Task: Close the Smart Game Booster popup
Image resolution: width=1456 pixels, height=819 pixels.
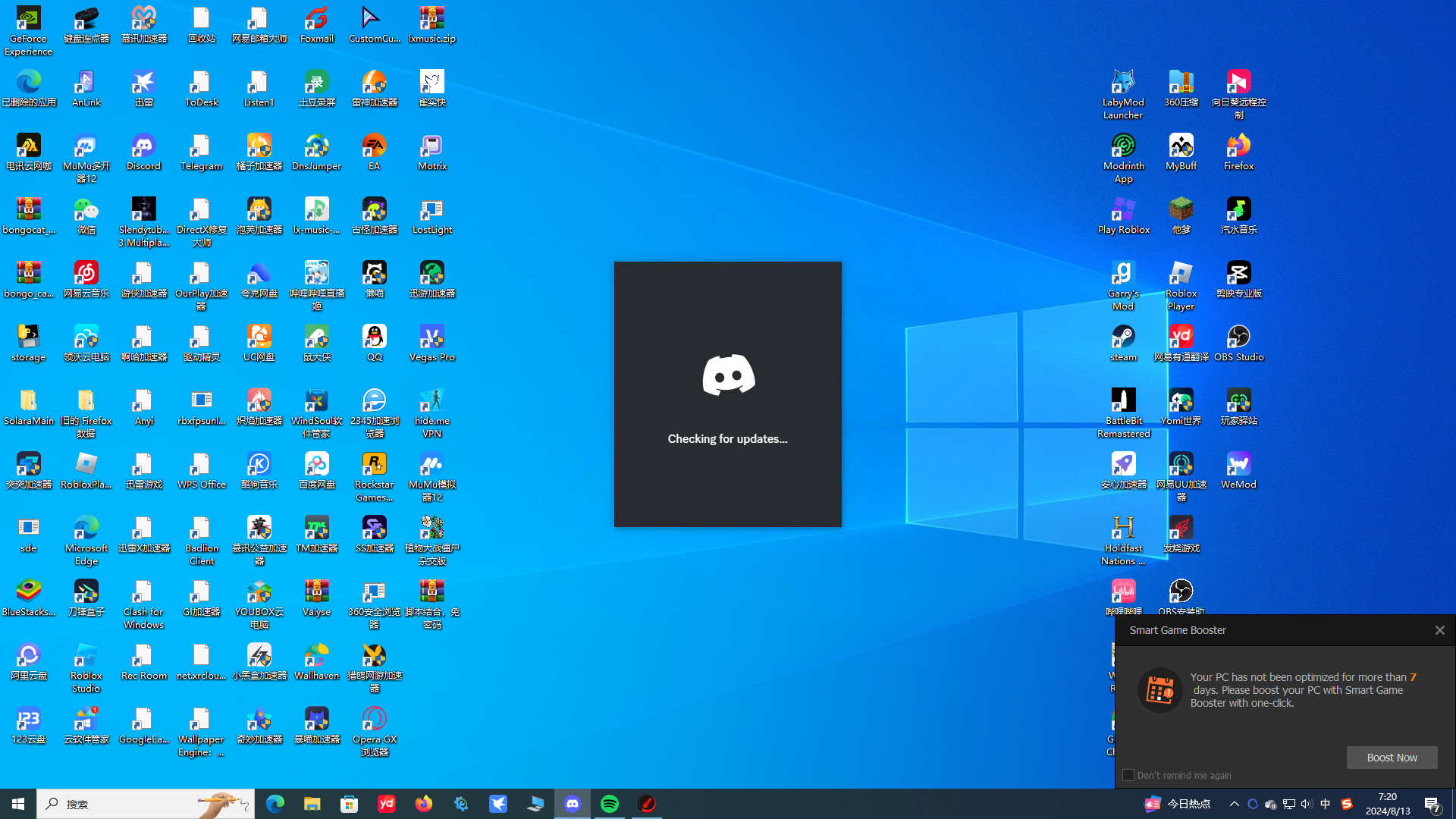Action: point(1439,630)
